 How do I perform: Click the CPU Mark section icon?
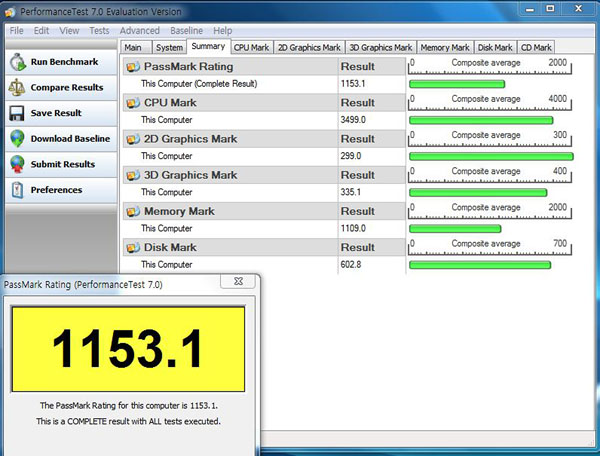[x=133, y=103]
